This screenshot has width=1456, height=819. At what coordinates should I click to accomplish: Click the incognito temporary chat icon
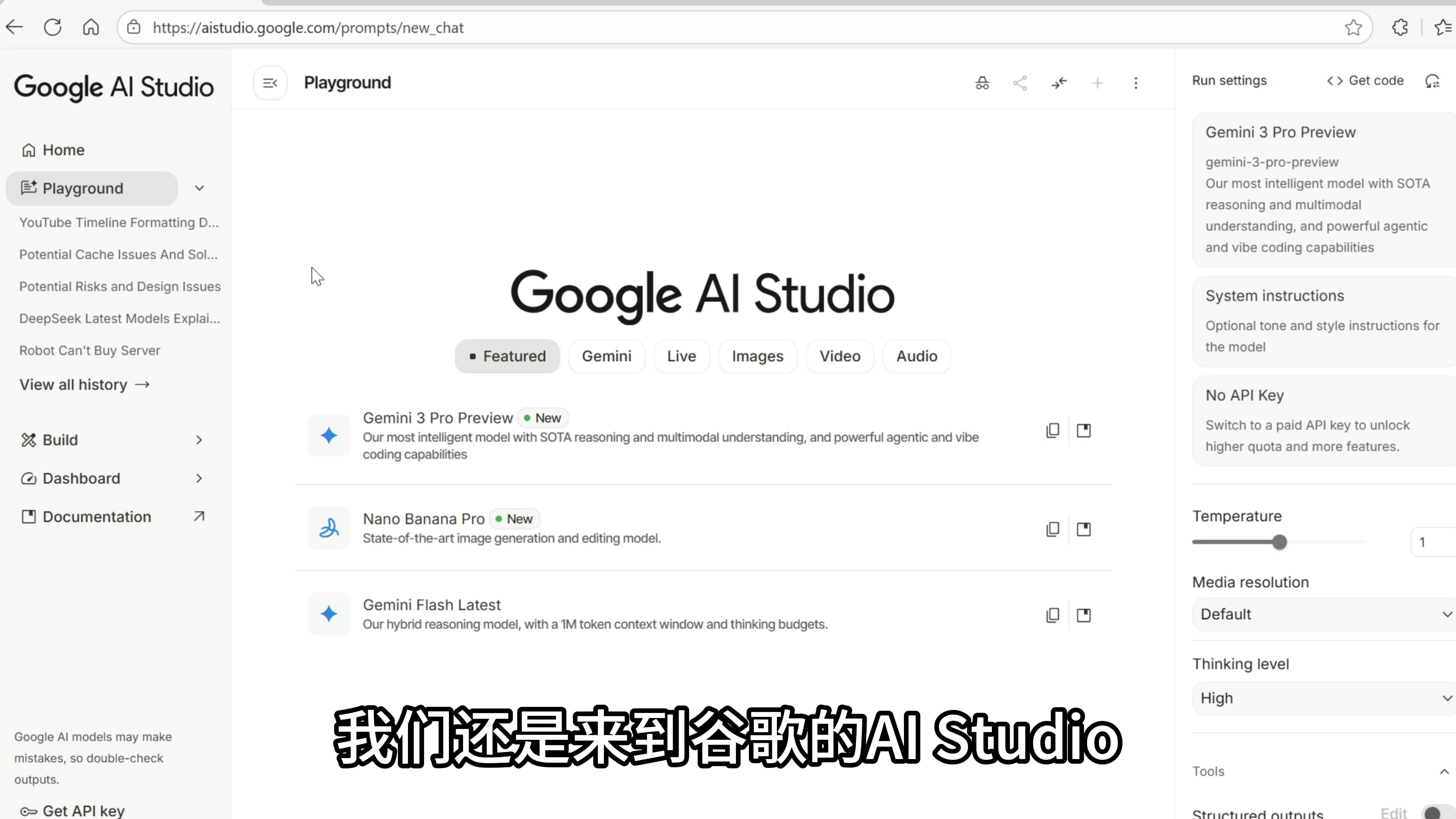click(x=982, y=83)
